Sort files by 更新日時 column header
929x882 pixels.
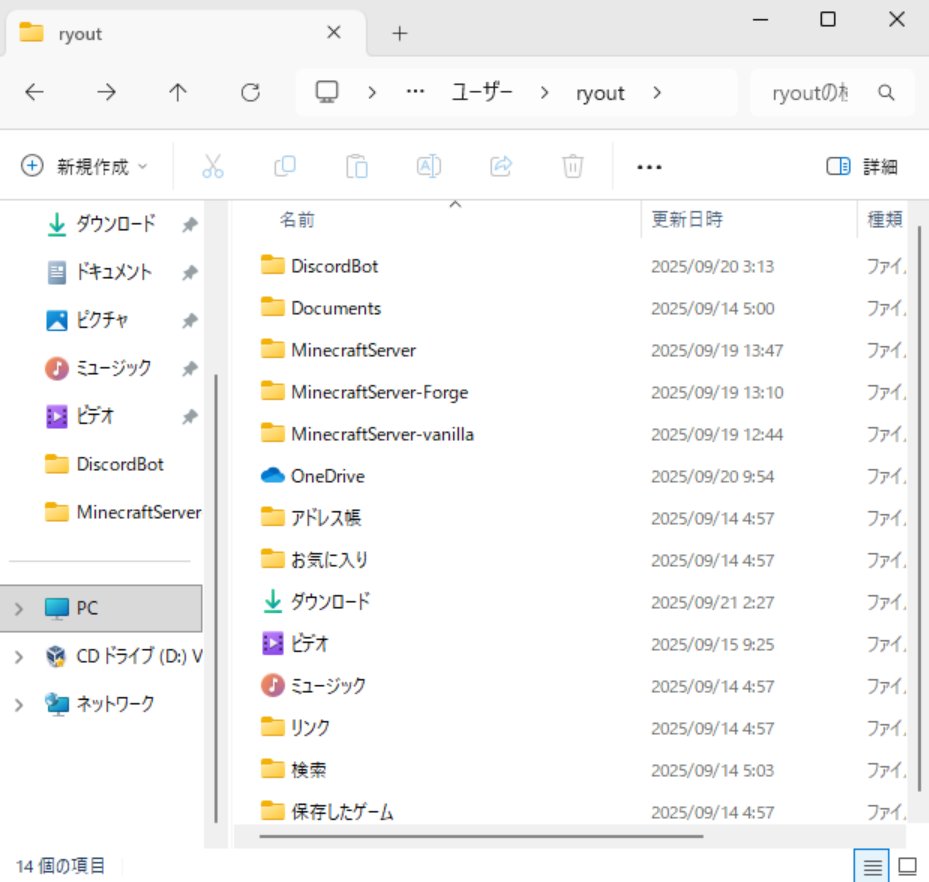coord(687,219)
